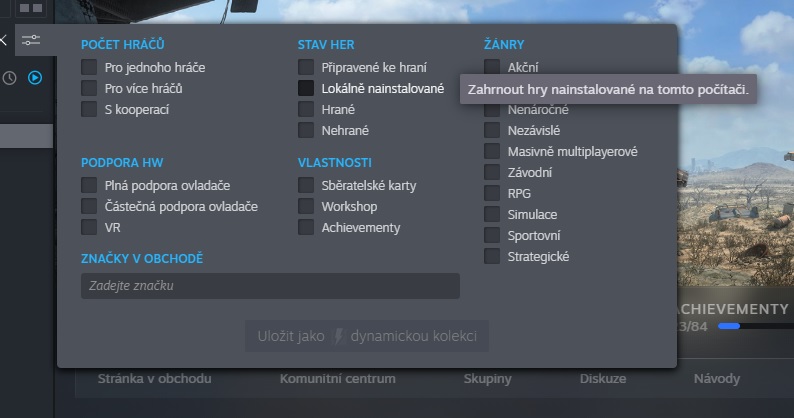
Task: Click the achievements progress bar
Action: tap(750, 326)
